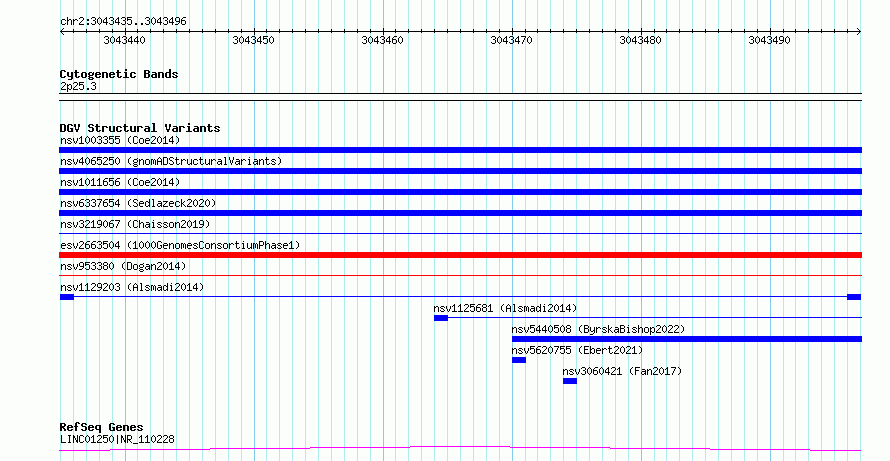Click the DGV Structural Variants track title
This screenshot has width=890, height=461.
click(140, 128)
